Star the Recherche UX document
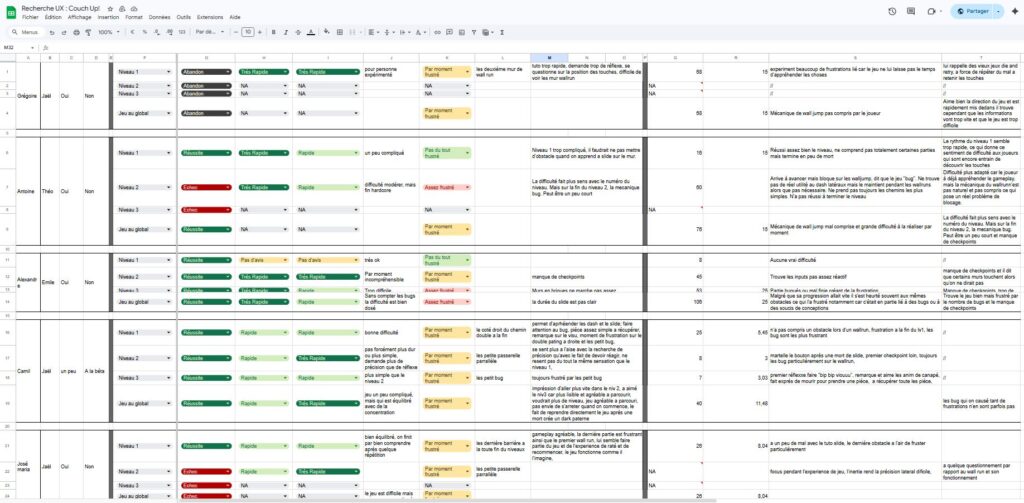This screenshot has height=503, width=1024. click(110, 8)
